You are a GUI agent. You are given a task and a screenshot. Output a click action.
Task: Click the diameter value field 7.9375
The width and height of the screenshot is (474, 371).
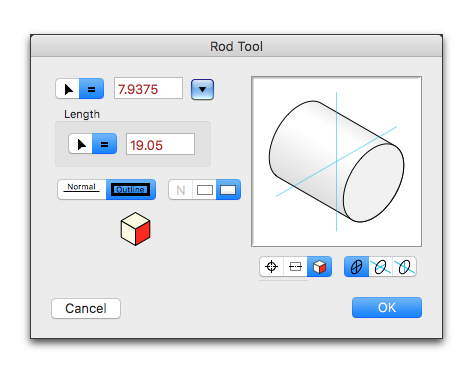(148, 88)
